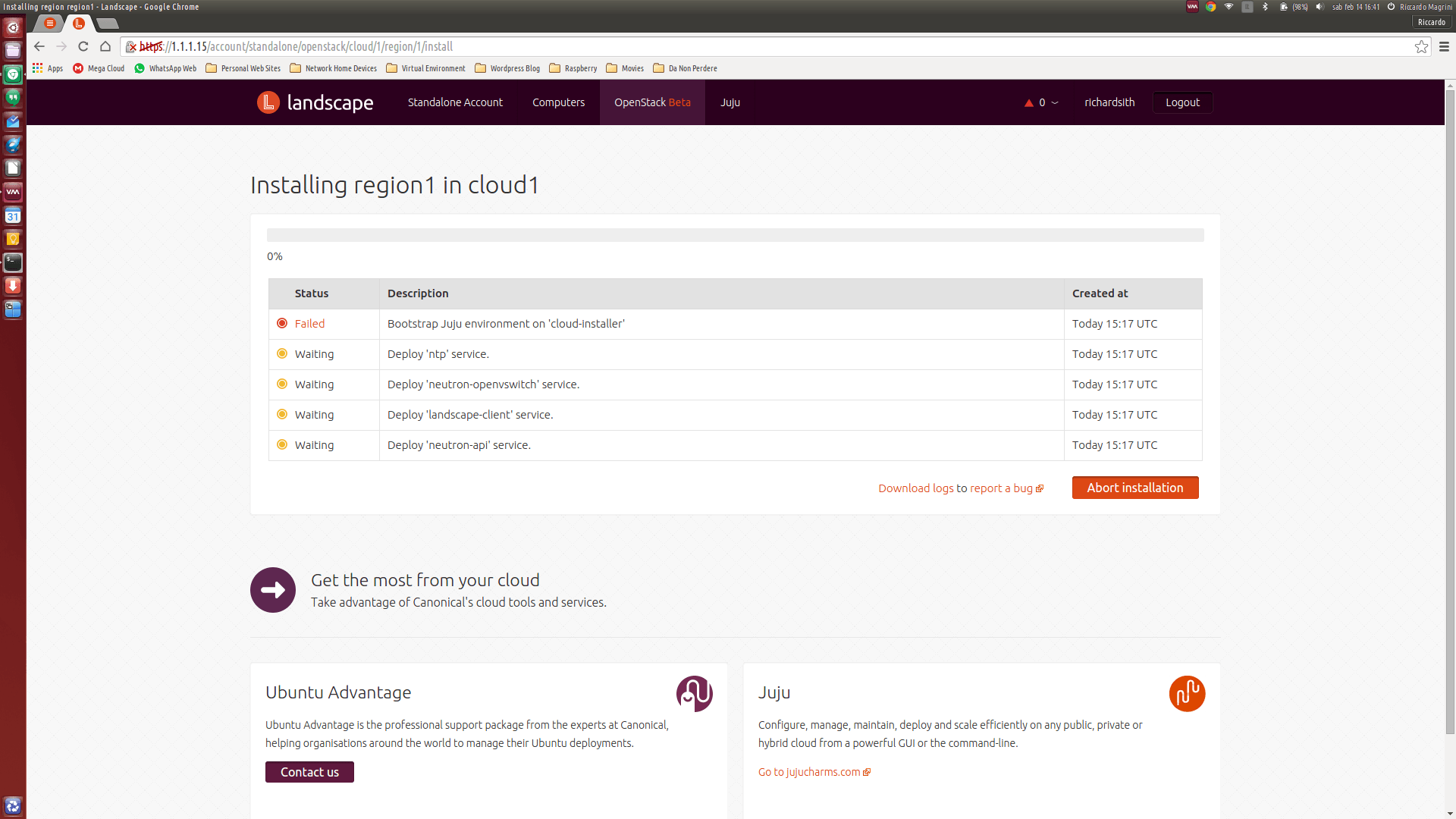Open the Movies bookmark folder
Viewport: 1456px width, 819px height.
click(x=625, y=68)
